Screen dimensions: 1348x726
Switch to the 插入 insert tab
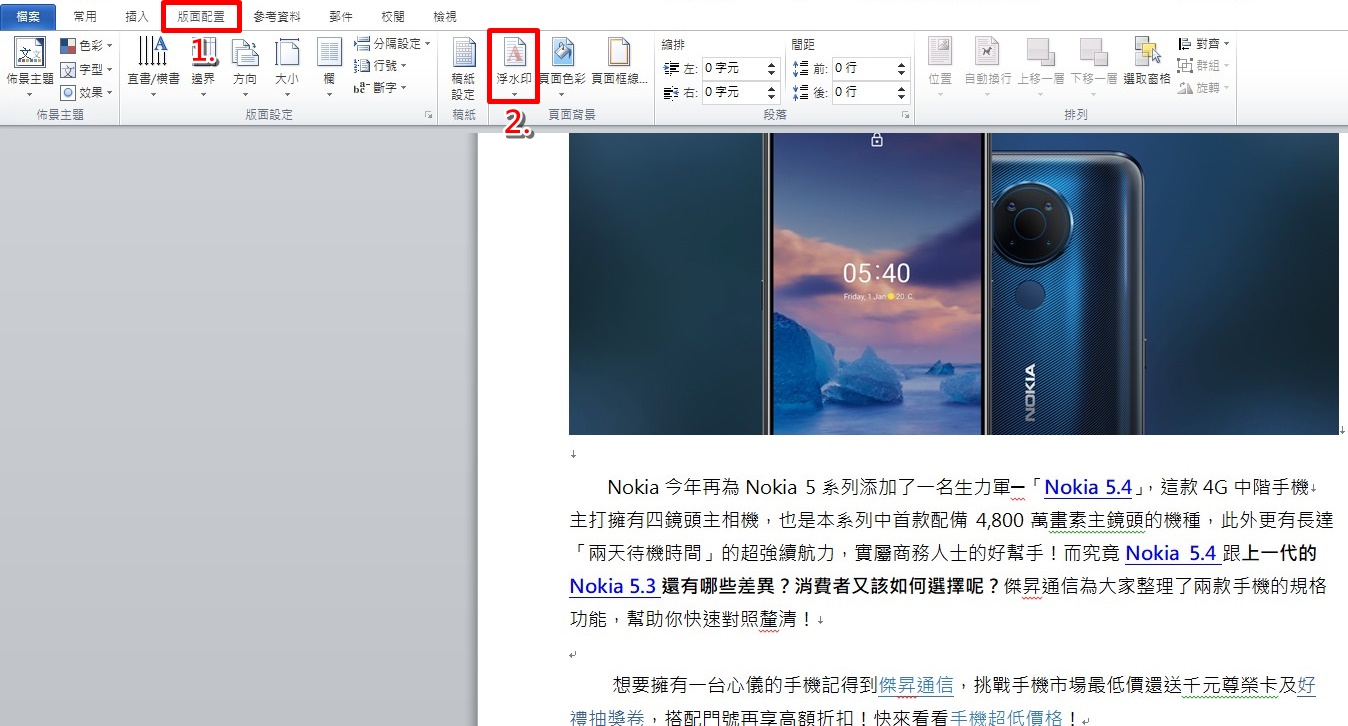137,17
